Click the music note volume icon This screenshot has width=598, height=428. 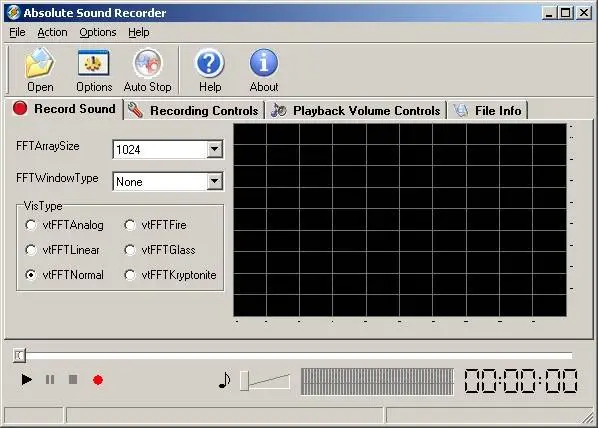click(x=225, y=380)
